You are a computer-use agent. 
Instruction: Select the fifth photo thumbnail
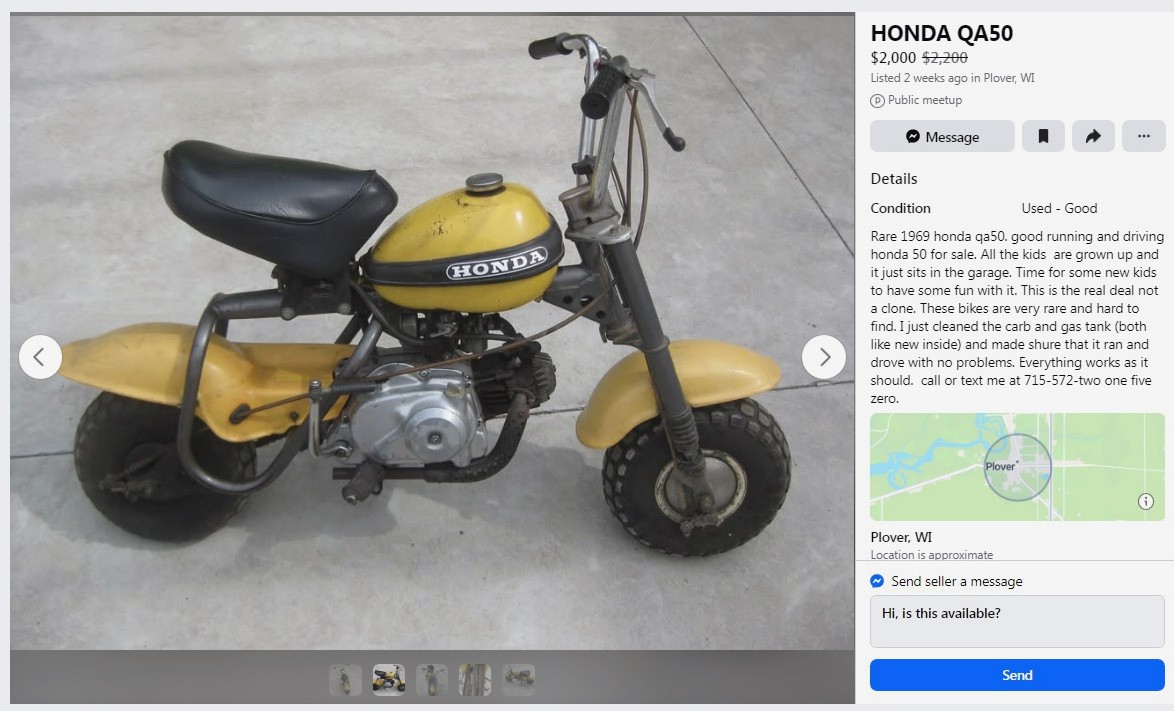coord(519,680)
